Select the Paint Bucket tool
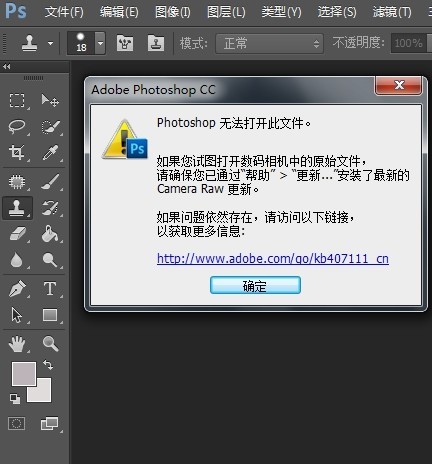The width and height of the screenshot is (432, 464). (x=50, y=234)
